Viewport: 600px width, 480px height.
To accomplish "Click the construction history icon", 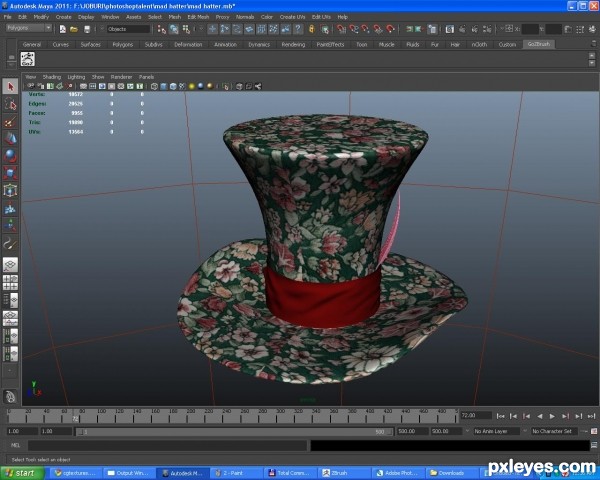I will (432, 29).
